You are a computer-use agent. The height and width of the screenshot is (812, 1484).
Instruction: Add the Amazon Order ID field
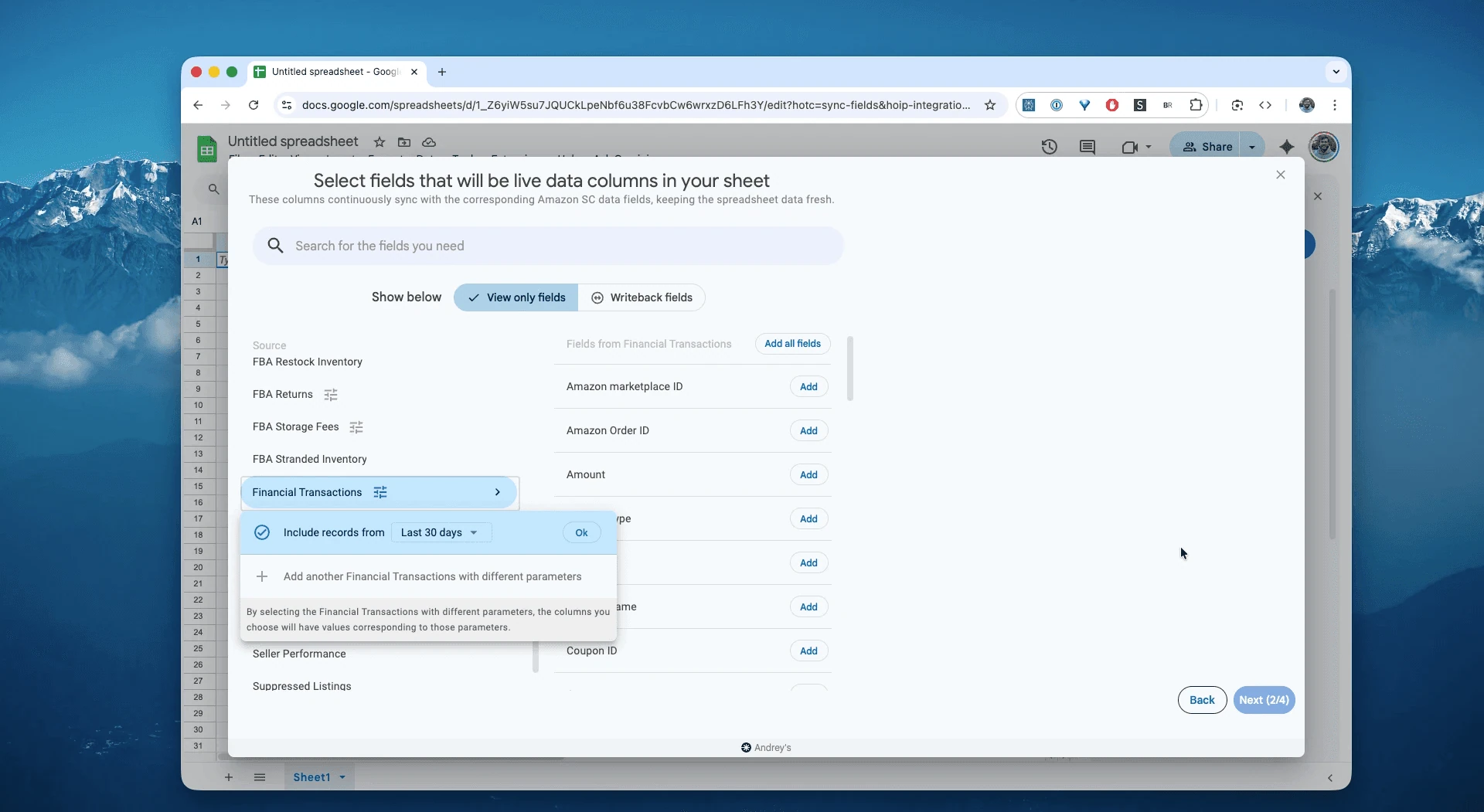coord(809,430)
